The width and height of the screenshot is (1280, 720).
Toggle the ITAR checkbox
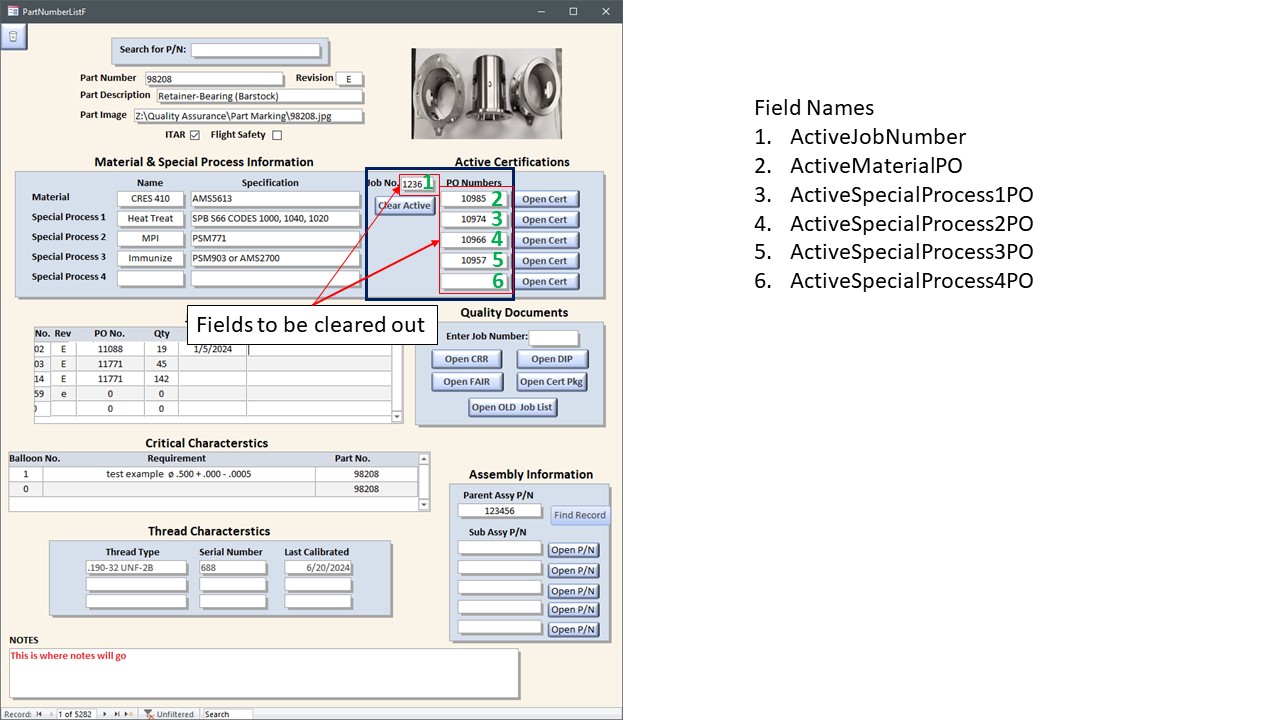pos(195,135)
